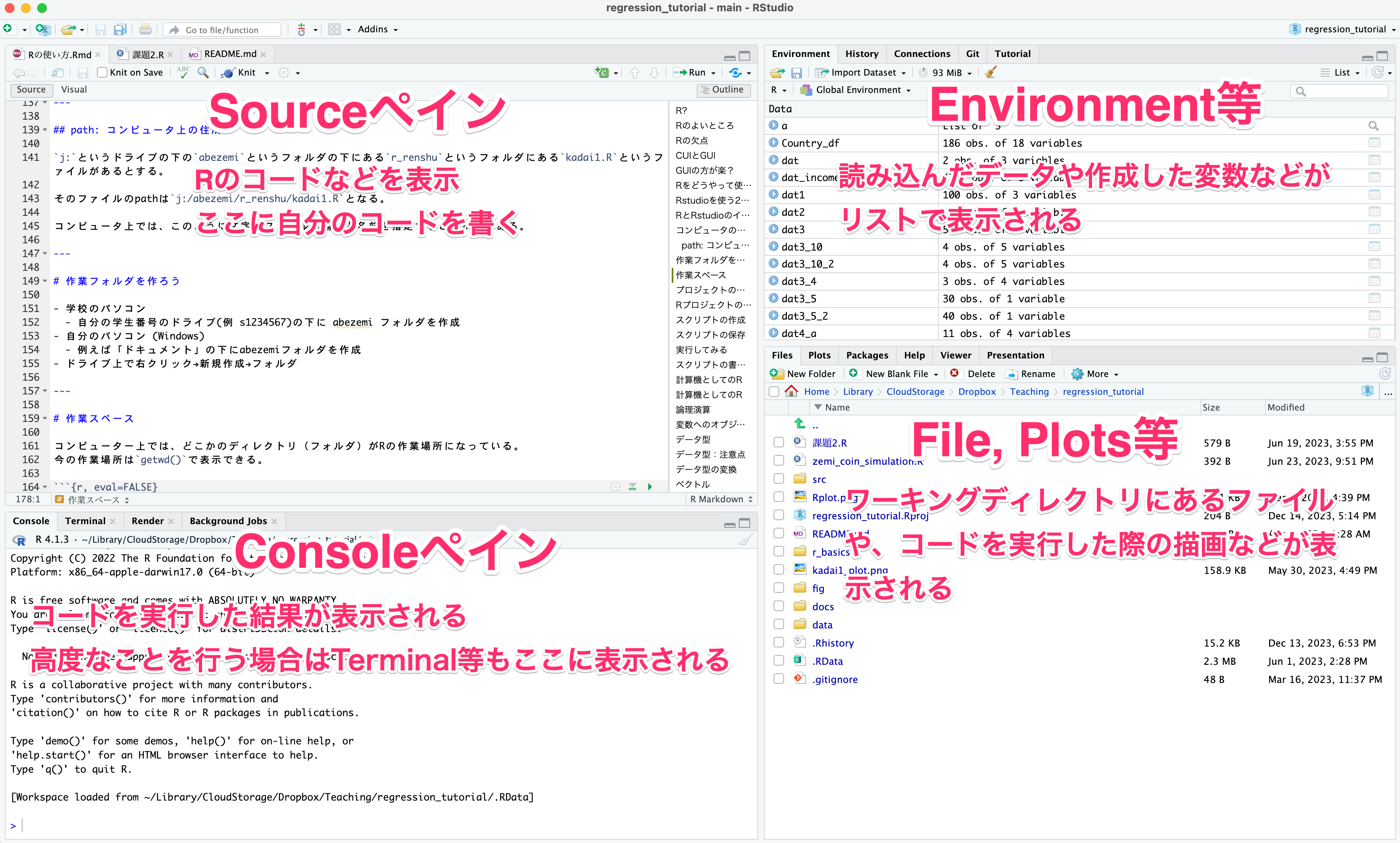The image size is (1400, 843).
Task: Run all chunks above icon
Action: click(x=632, y=487)
